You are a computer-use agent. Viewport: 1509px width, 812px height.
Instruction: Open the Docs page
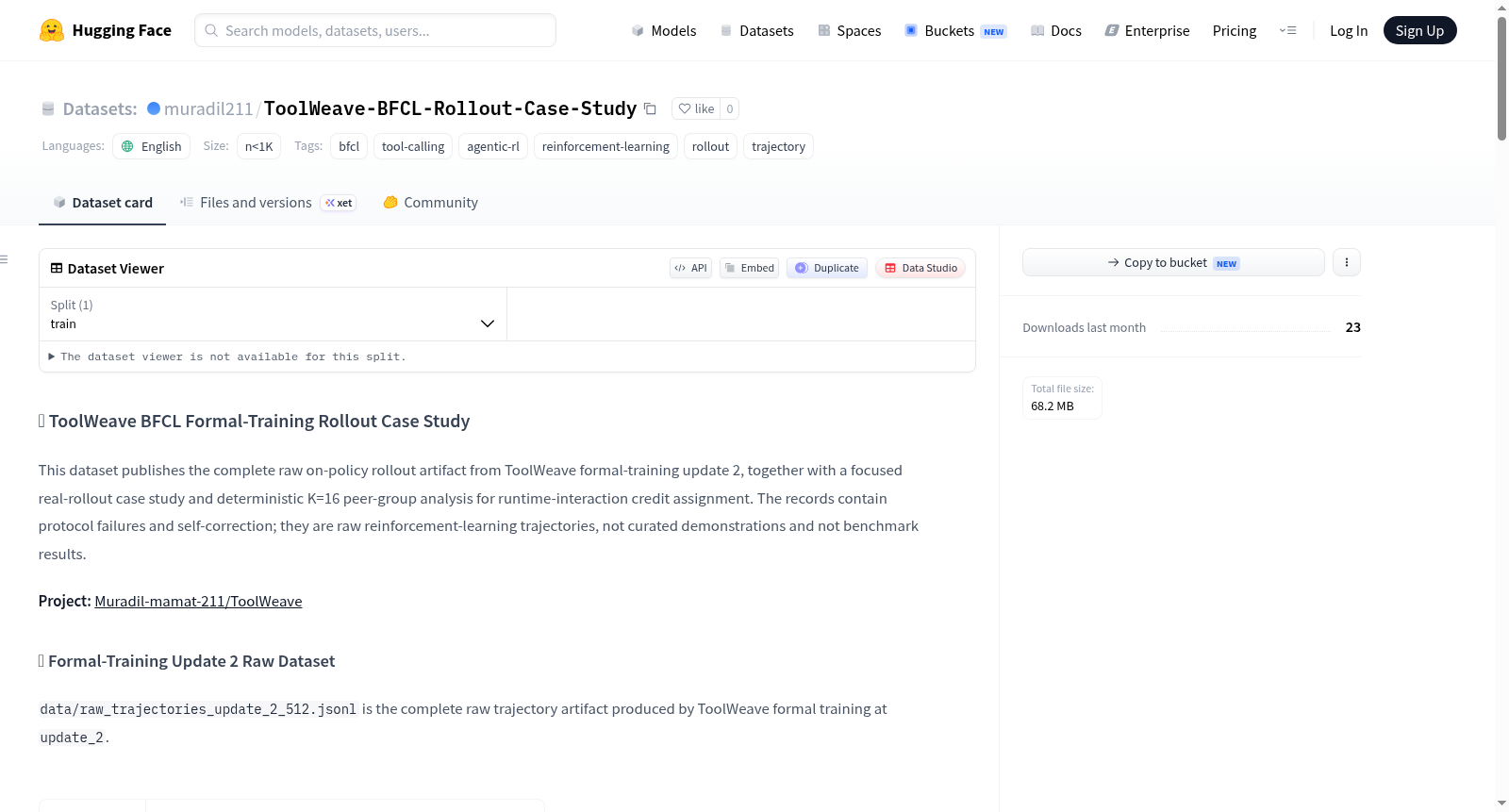click(x=1056, y=30)
